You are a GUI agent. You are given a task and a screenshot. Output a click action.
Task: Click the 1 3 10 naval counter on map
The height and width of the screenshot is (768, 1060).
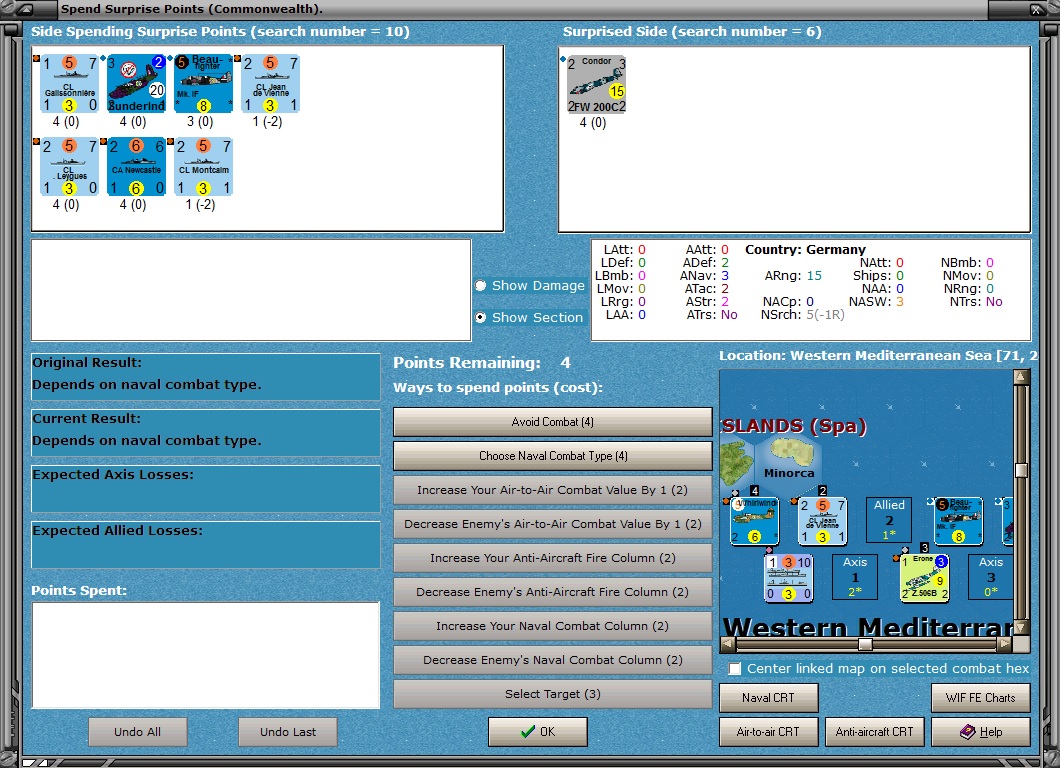pos(788,578)
